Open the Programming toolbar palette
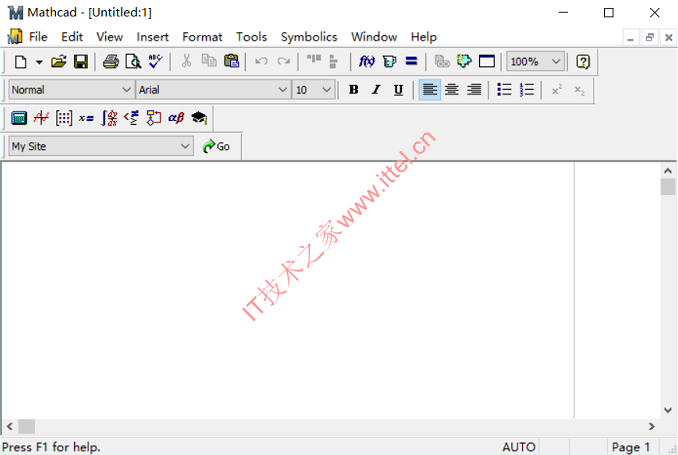678x455 pixels. coord(154,118)
